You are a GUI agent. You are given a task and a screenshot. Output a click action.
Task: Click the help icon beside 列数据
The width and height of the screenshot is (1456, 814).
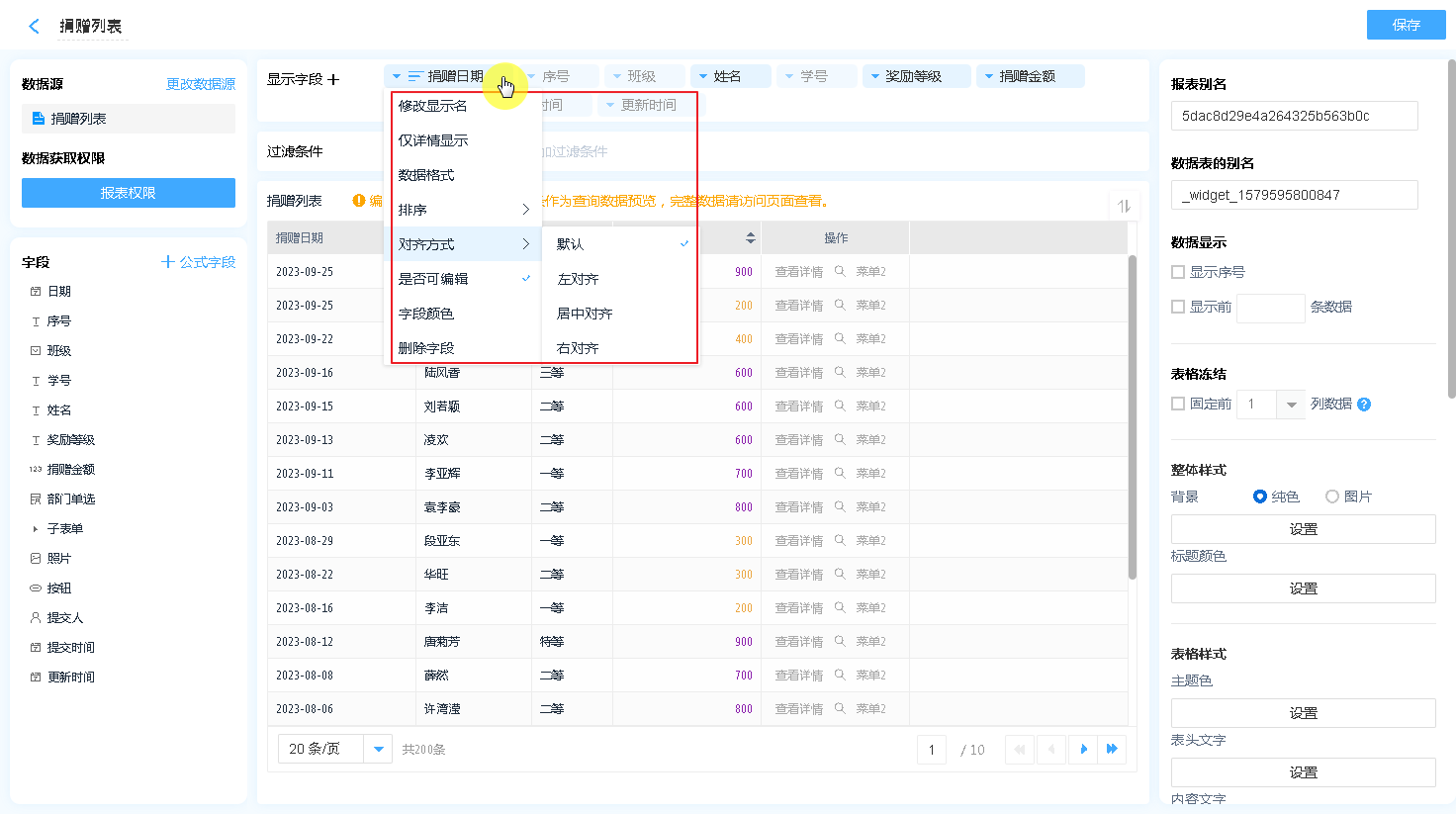pos(1364,405)
